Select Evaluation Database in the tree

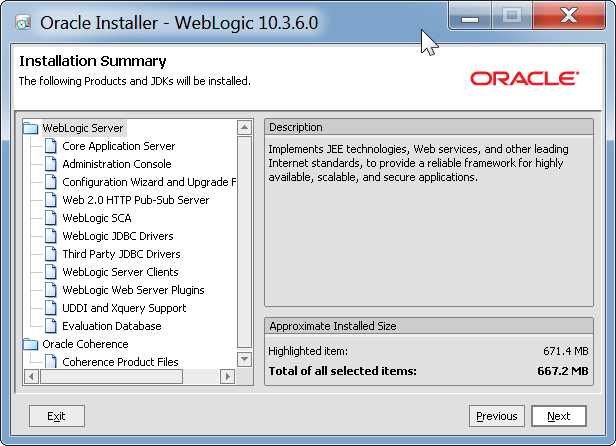pyautogui.click(x=112, y=326)
